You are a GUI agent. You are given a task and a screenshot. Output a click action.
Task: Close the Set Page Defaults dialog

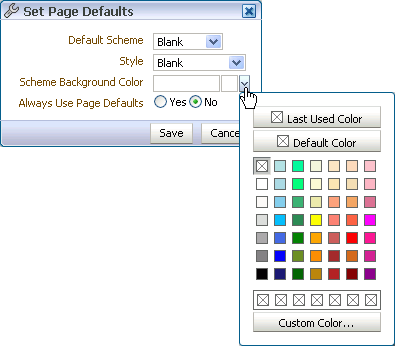click(x=249, y=11)
